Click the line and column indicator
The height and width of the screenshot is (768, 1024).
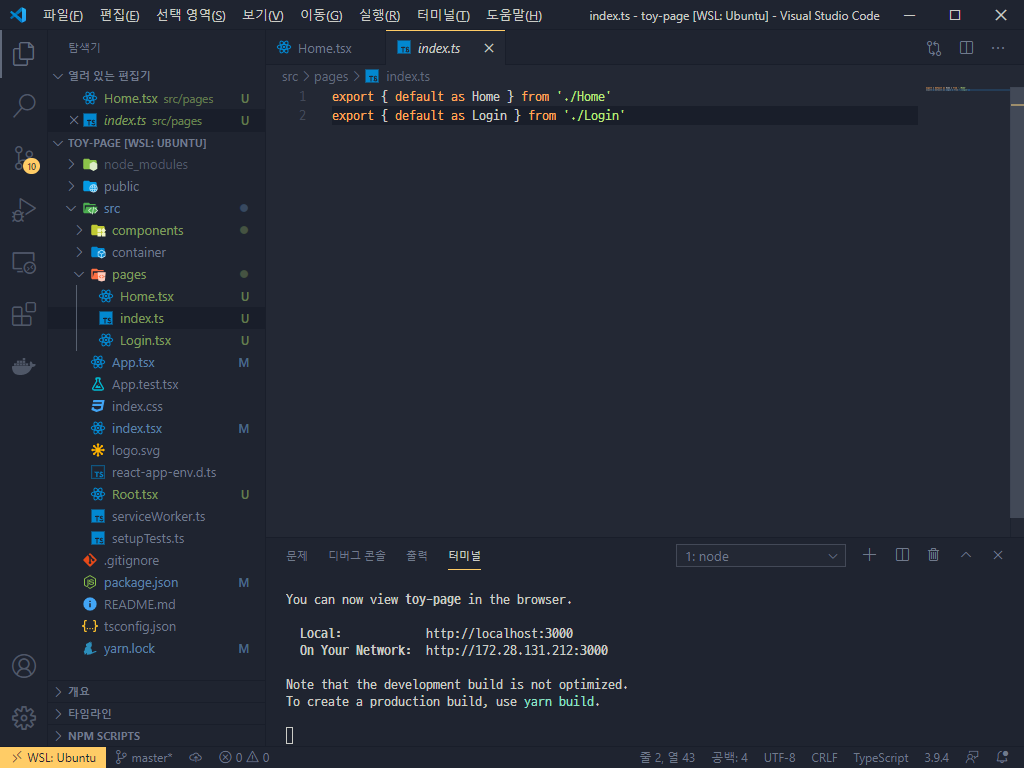(x=667, y=758)
